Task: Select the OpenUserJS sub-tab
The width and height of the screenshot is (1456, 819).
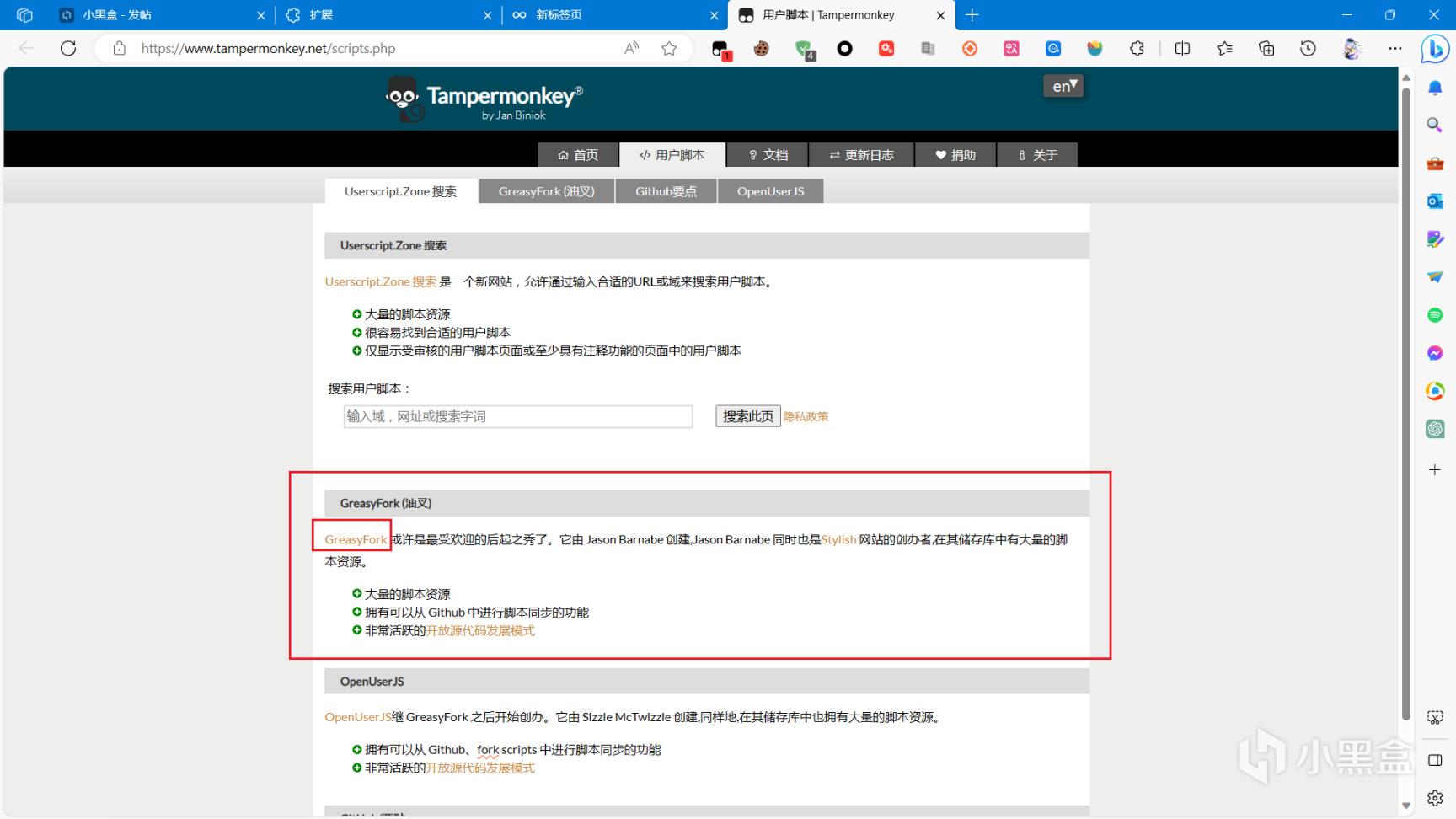Action: point(771,191)
